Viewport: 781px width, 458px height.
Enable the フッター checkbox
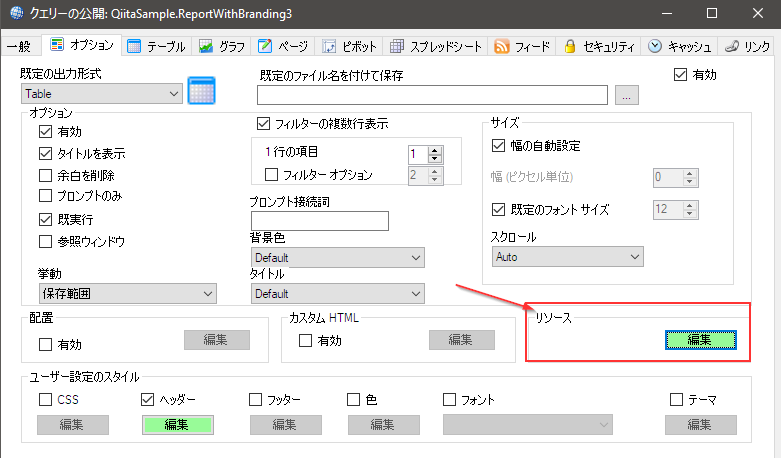[x=255, y=399]
